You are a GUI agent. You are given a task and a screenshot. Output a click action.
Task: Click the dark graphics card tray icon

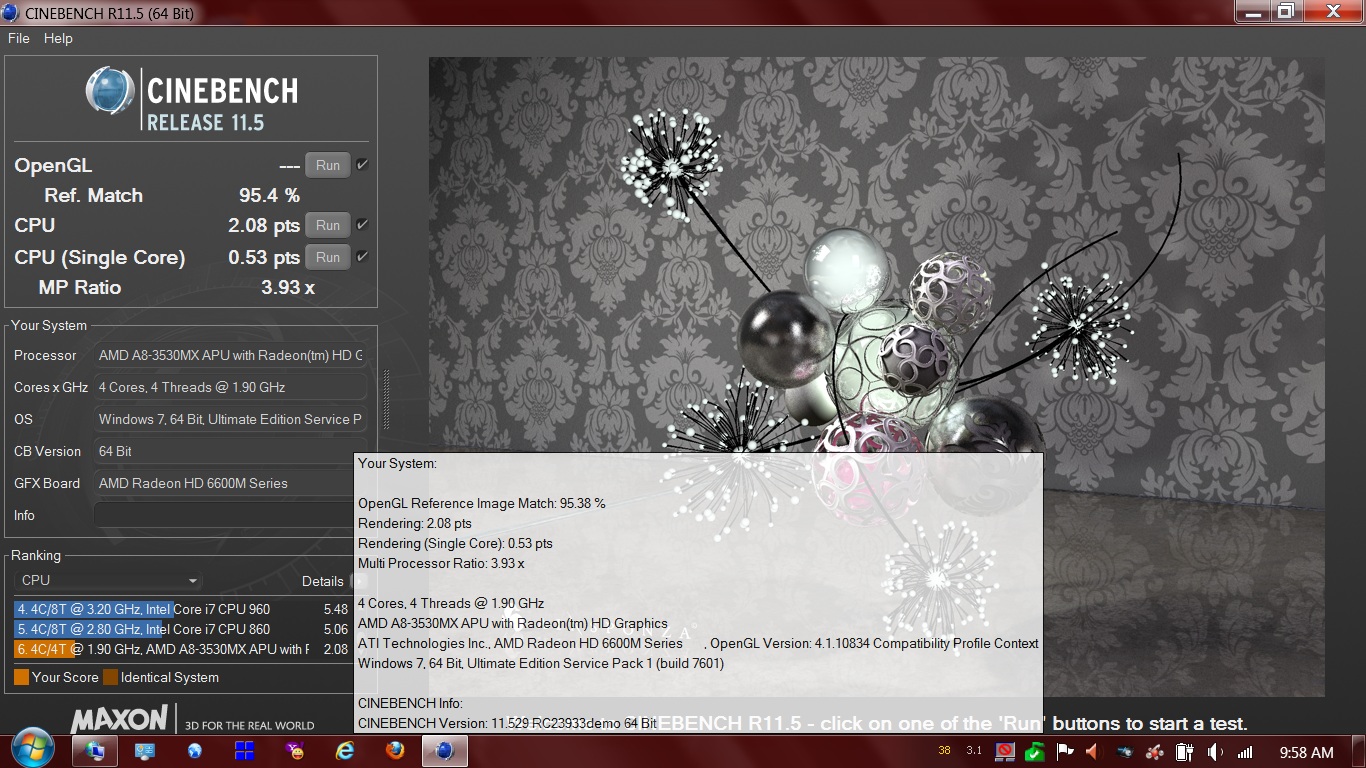pyautogui.click(x=1125, y=751)
